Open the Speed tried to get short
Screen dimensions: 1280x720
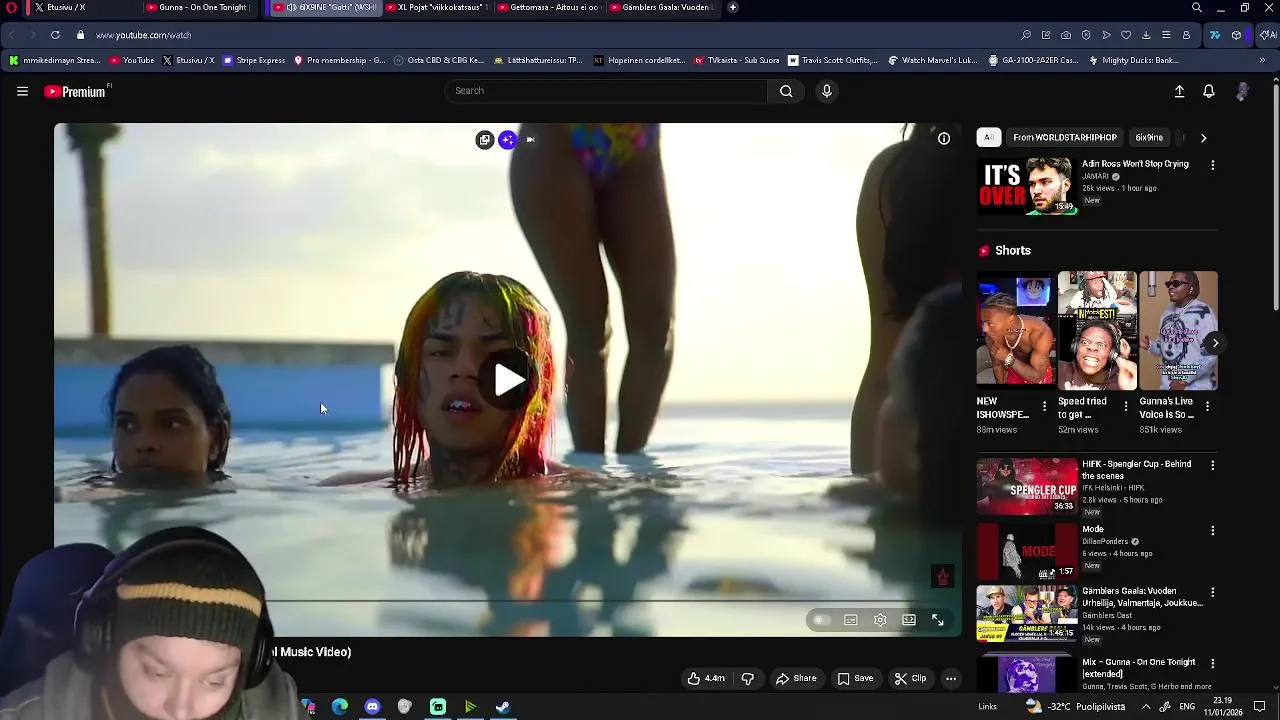[1097, 330]
